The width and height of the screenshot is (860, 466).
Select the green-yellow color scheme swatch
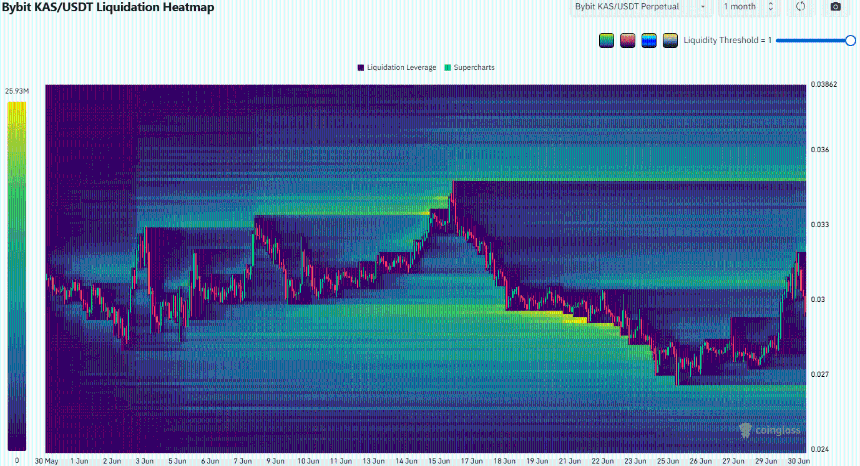coord(607,41)
